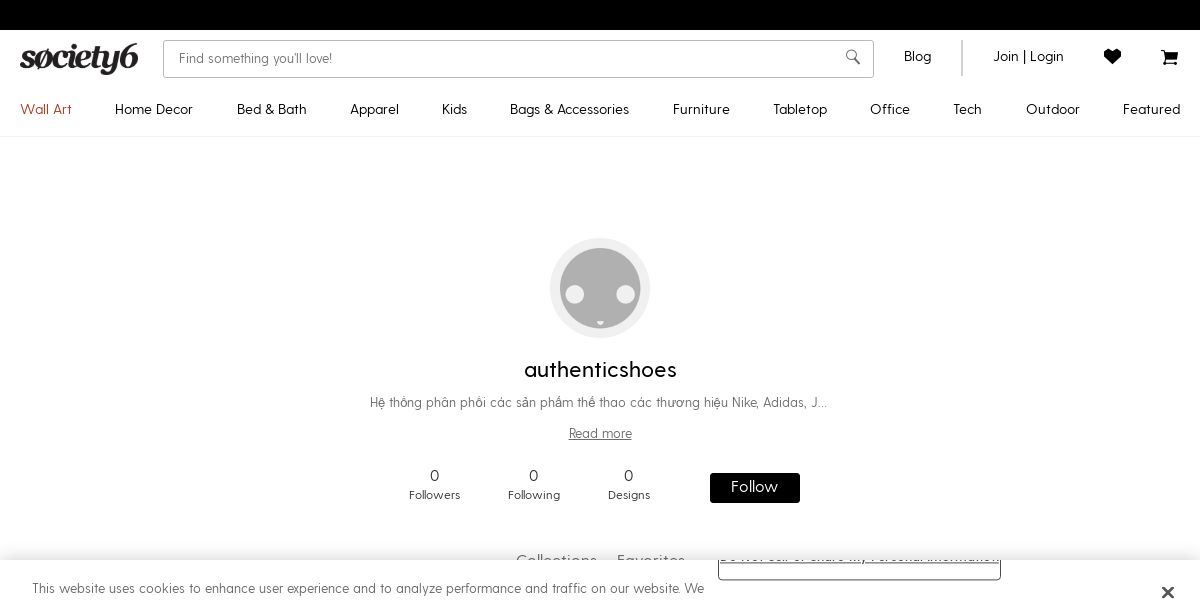
Task: Open the Furniture category
Action: 701,110
